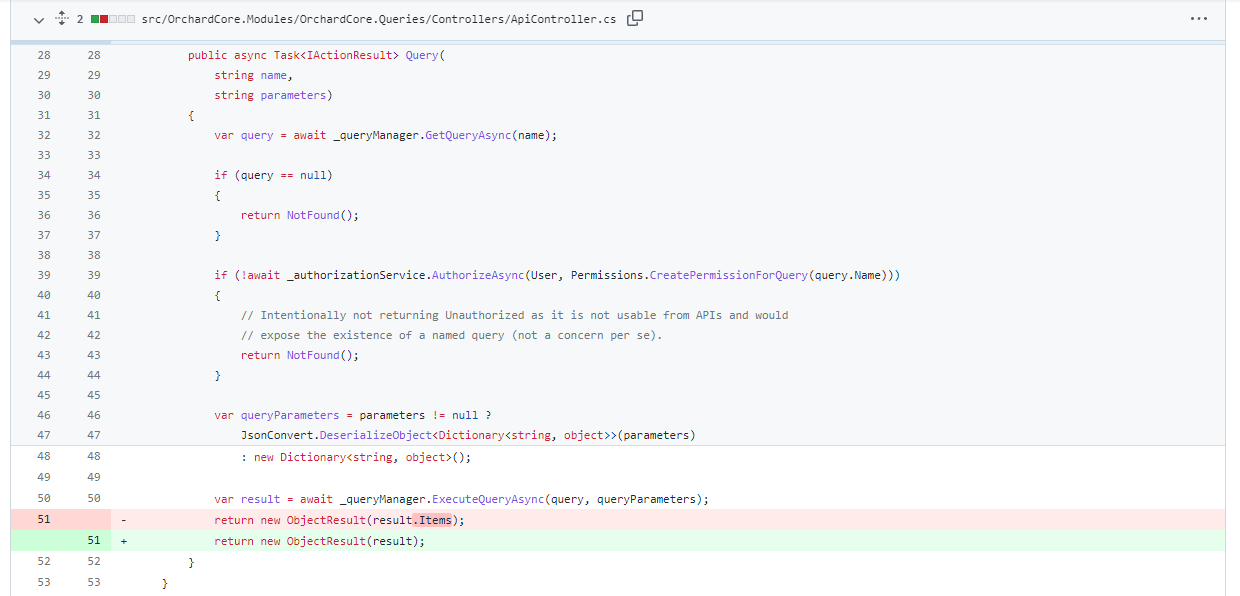Click the added line 'return new ObjectResult(result);'

pos(319,541)
